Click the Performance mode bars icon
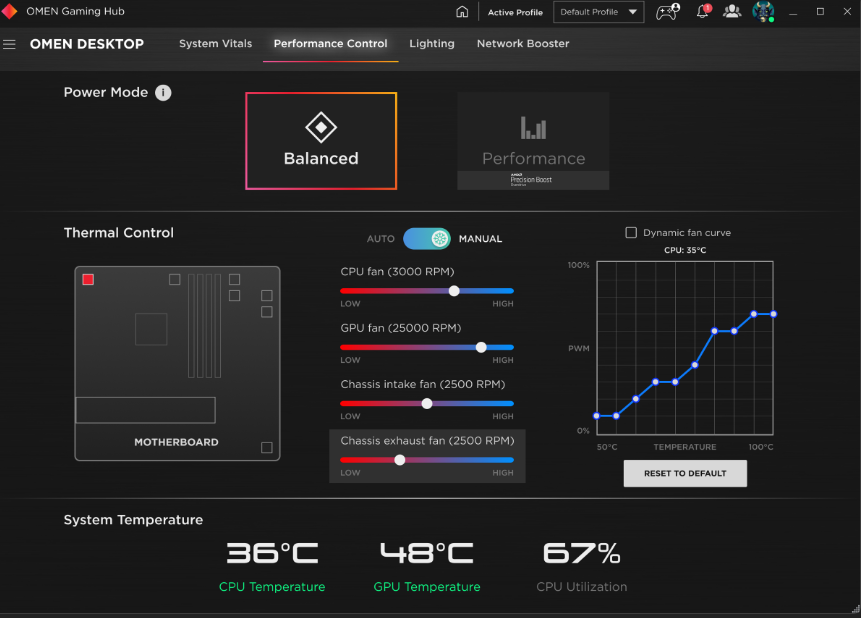The width and height of the screenshot is (861, 618). (x=533, y=127)
